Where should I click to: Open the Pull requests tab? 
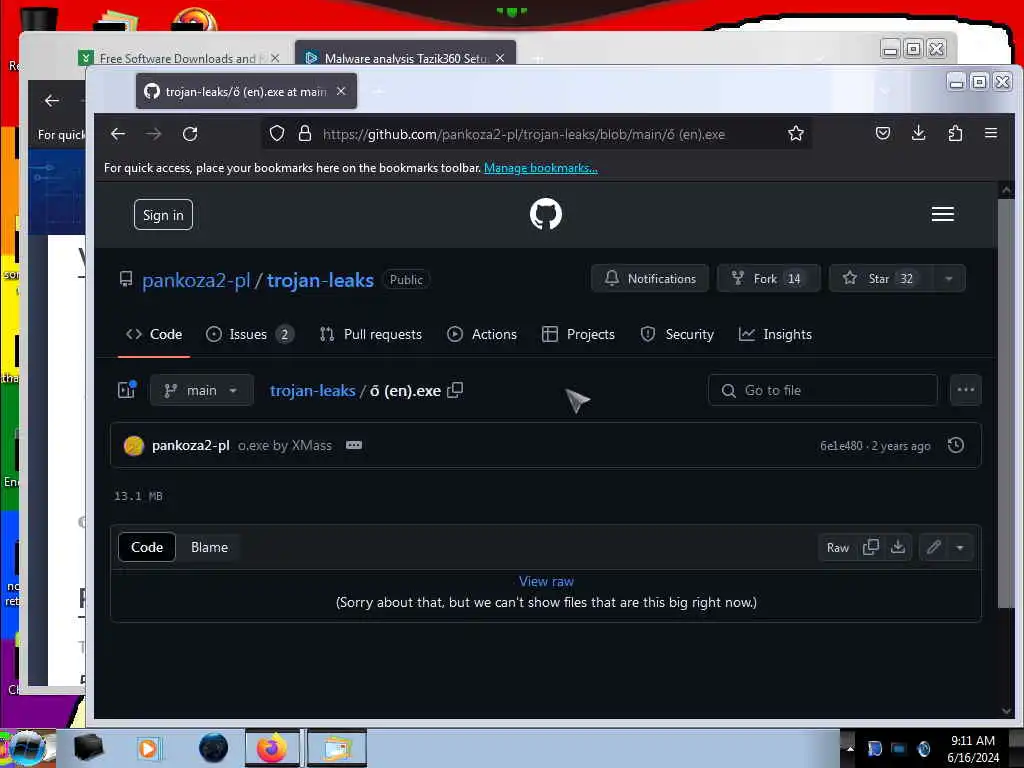pos(370,334)
